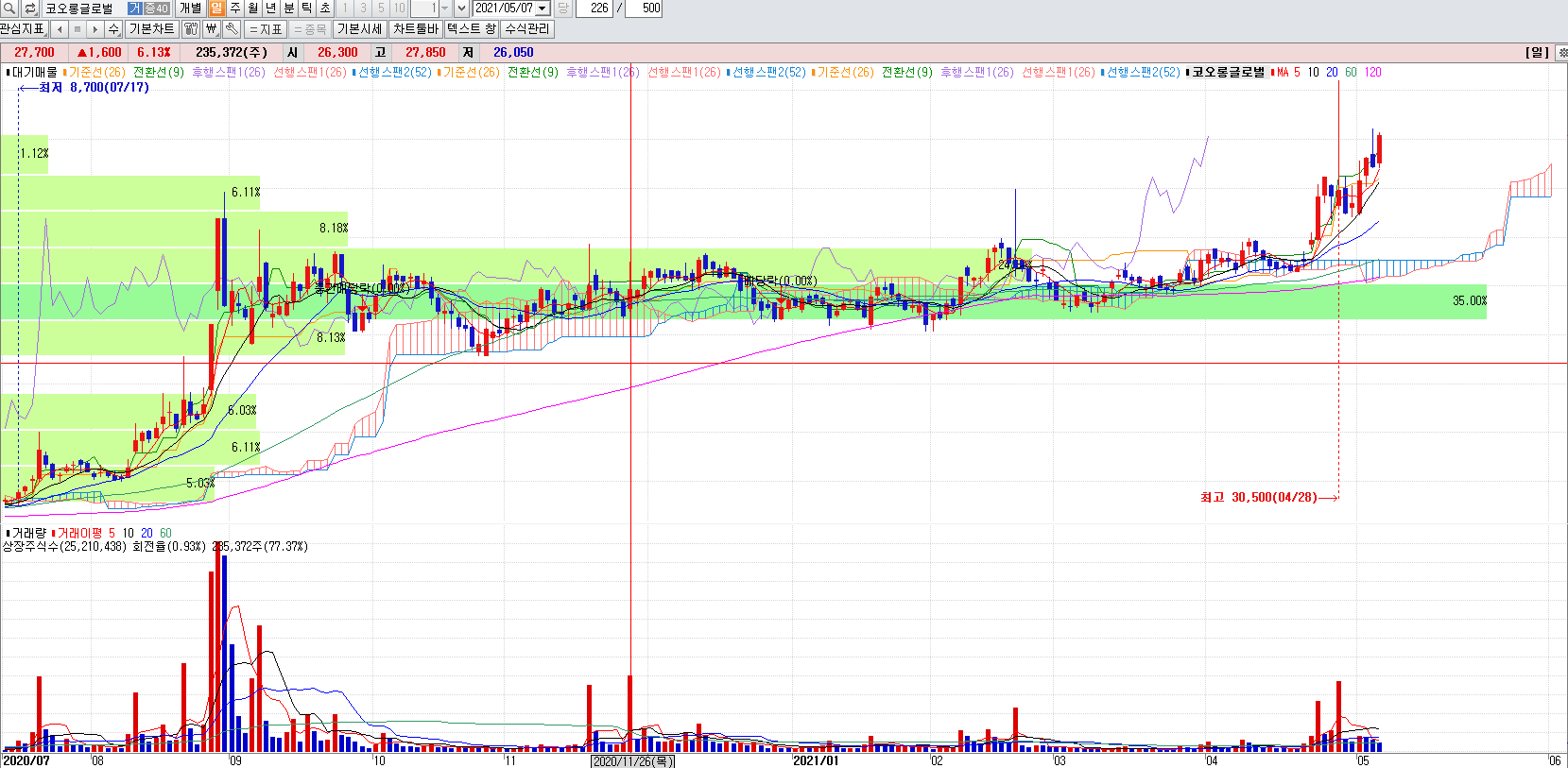Click the first purple 후행스팬1(26) legend
Screen dimensions: 1568x768
click(229, 72)
